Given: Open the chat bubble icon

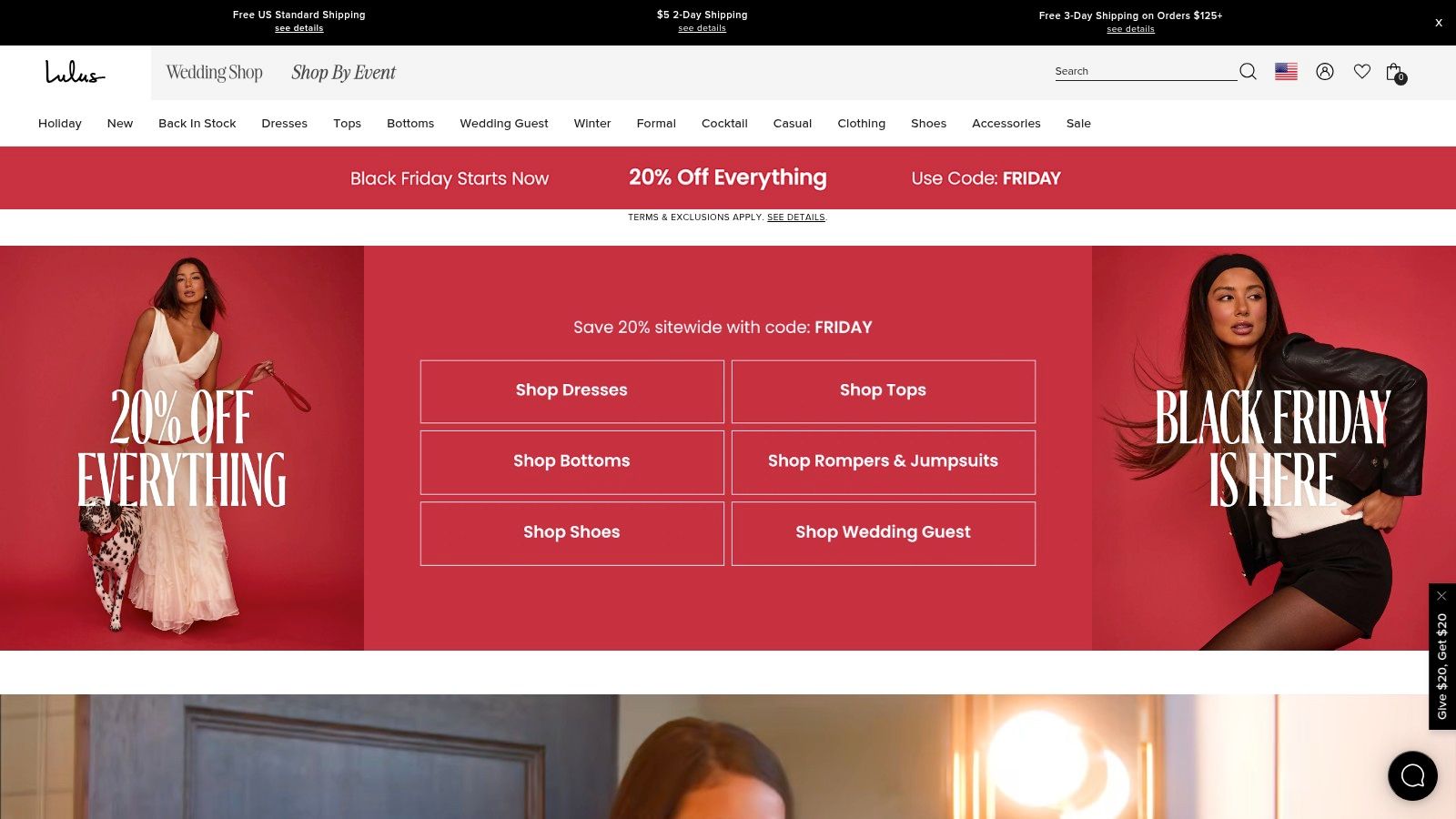Looking at the screenshot, I should coord(1412,775).
